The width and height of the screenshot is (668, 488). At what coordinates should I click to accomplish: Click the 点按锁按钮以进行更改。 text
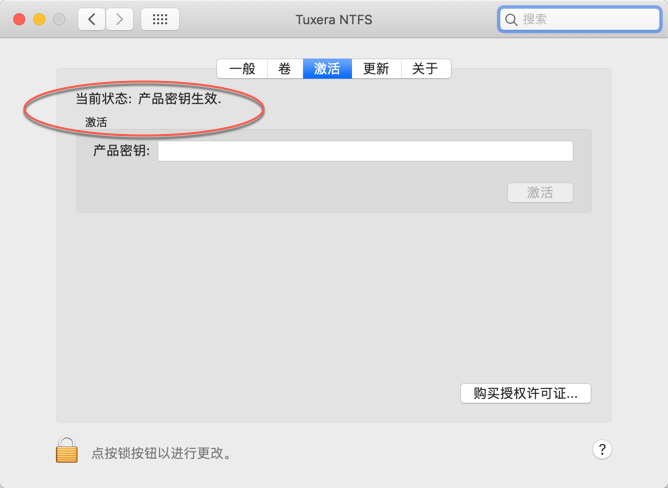point(161,453)
